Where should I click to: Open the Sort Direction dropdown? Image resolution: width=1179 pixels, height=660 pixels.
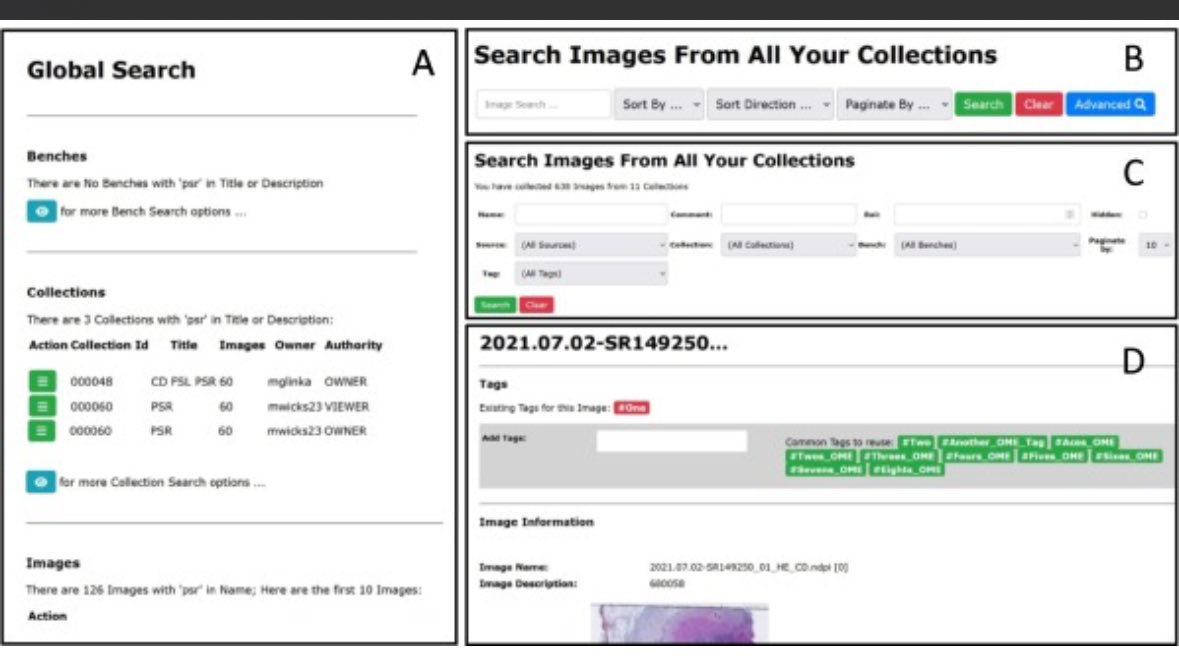[770, 104]
